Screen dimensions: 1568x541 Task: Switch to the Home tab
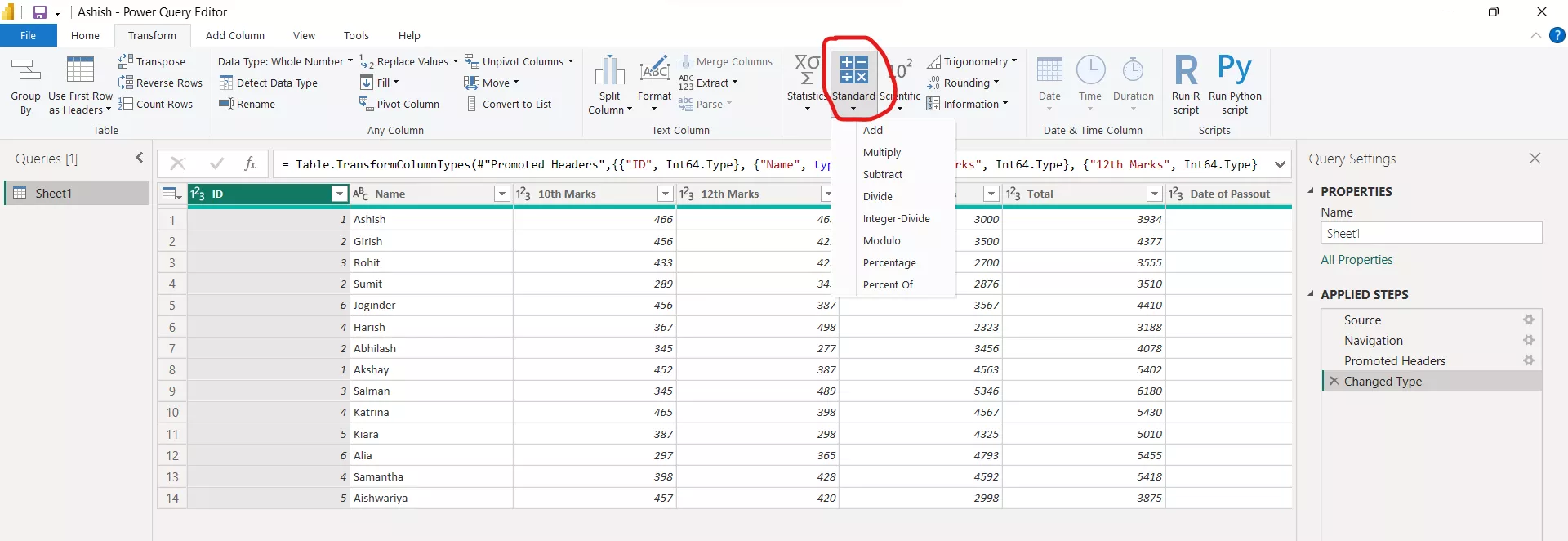point(85,35)
